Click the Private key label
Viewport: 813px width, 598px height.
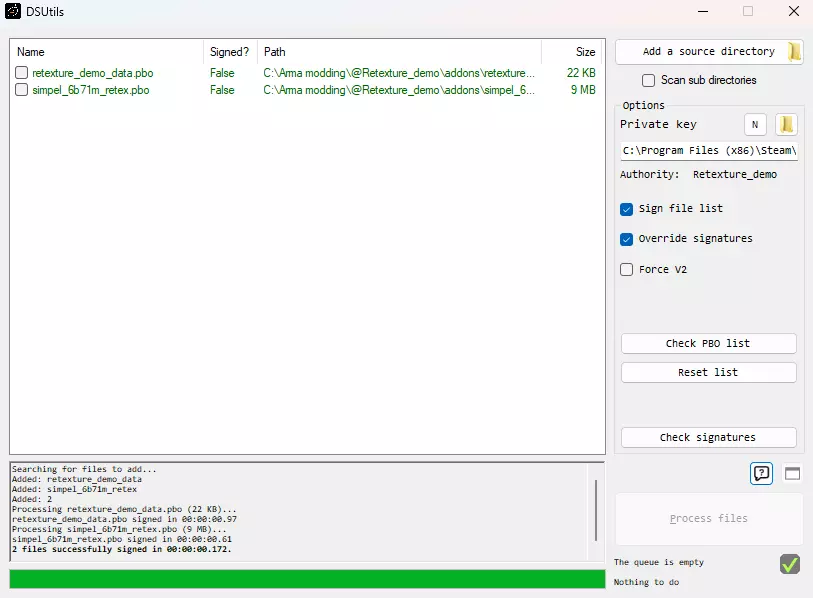pyautogui.click(x=658, y=124)
